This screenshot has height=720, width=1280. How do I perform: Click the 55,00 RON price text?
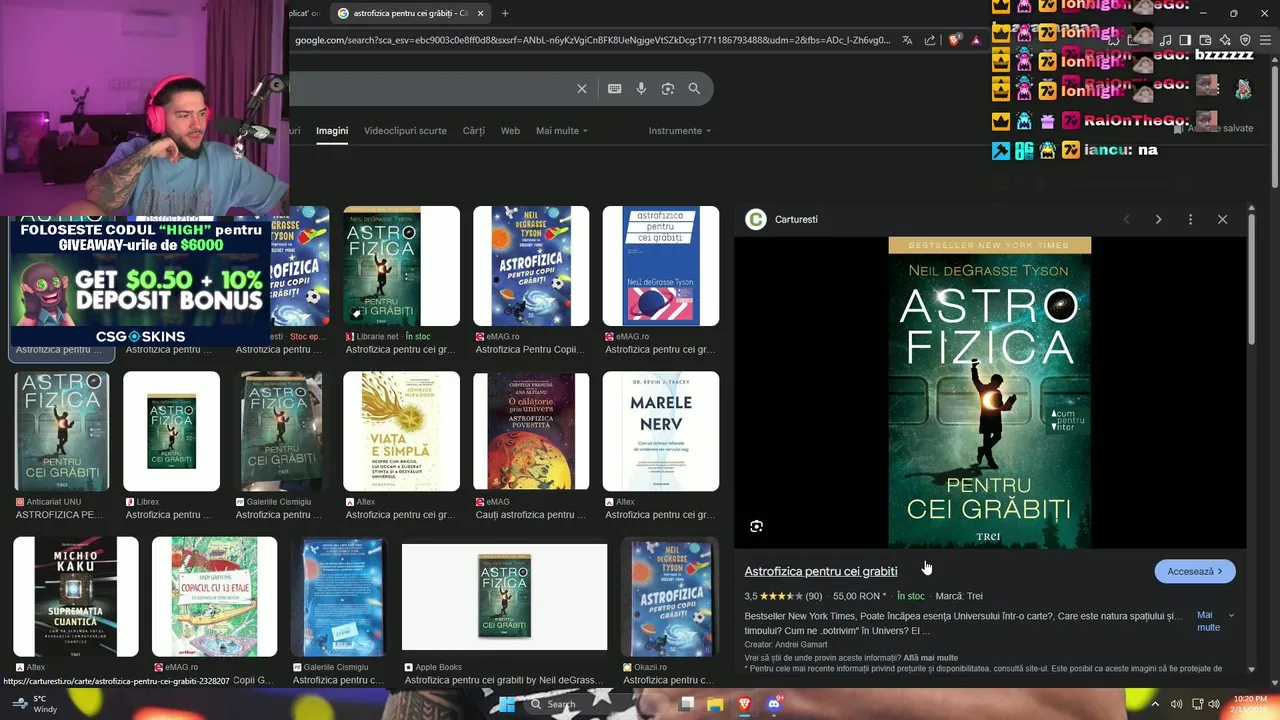tap(861, 596)
